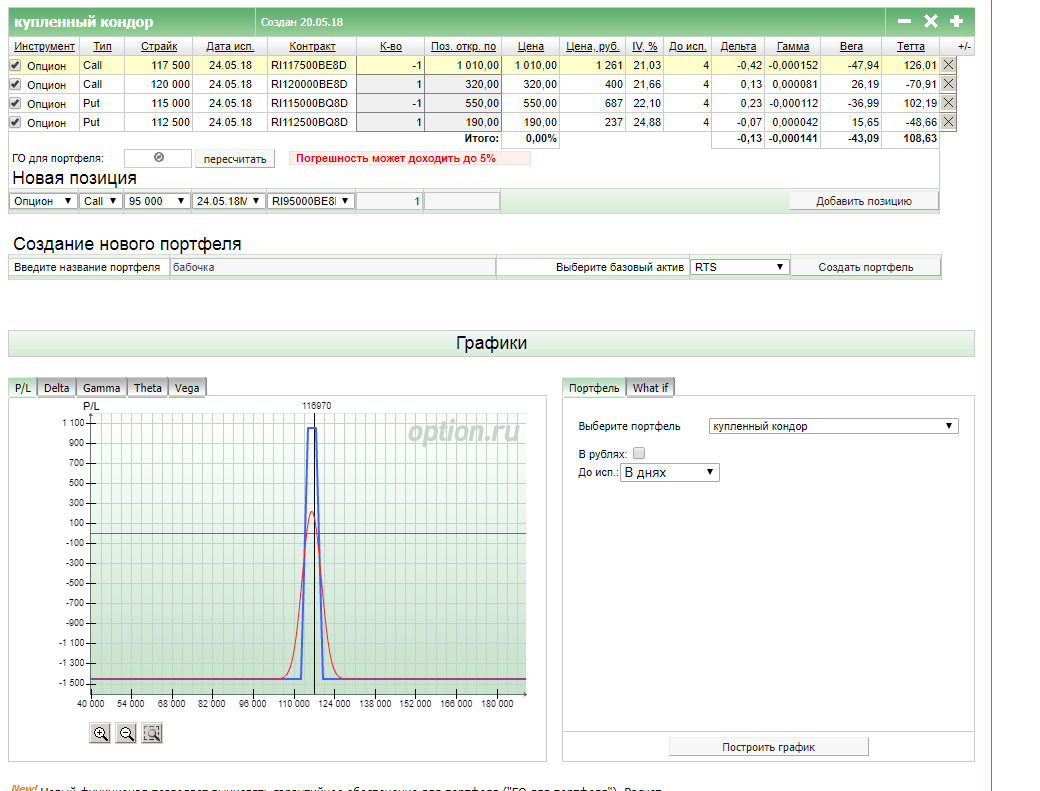Toggle checkbox for Put 115 000 row
Screen dimensions: 1040x791
point(15,104)
